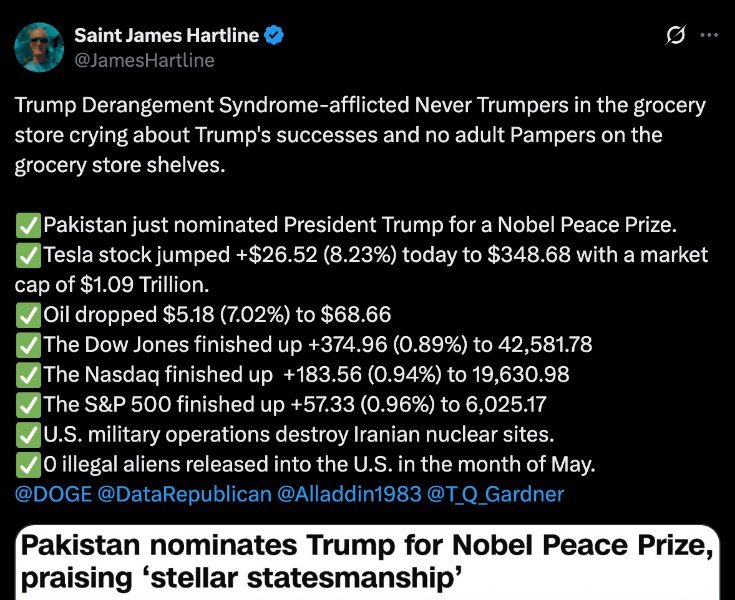
Task: Click the green check emoji beside U.S. military line
Action: (x=28, y=435)
